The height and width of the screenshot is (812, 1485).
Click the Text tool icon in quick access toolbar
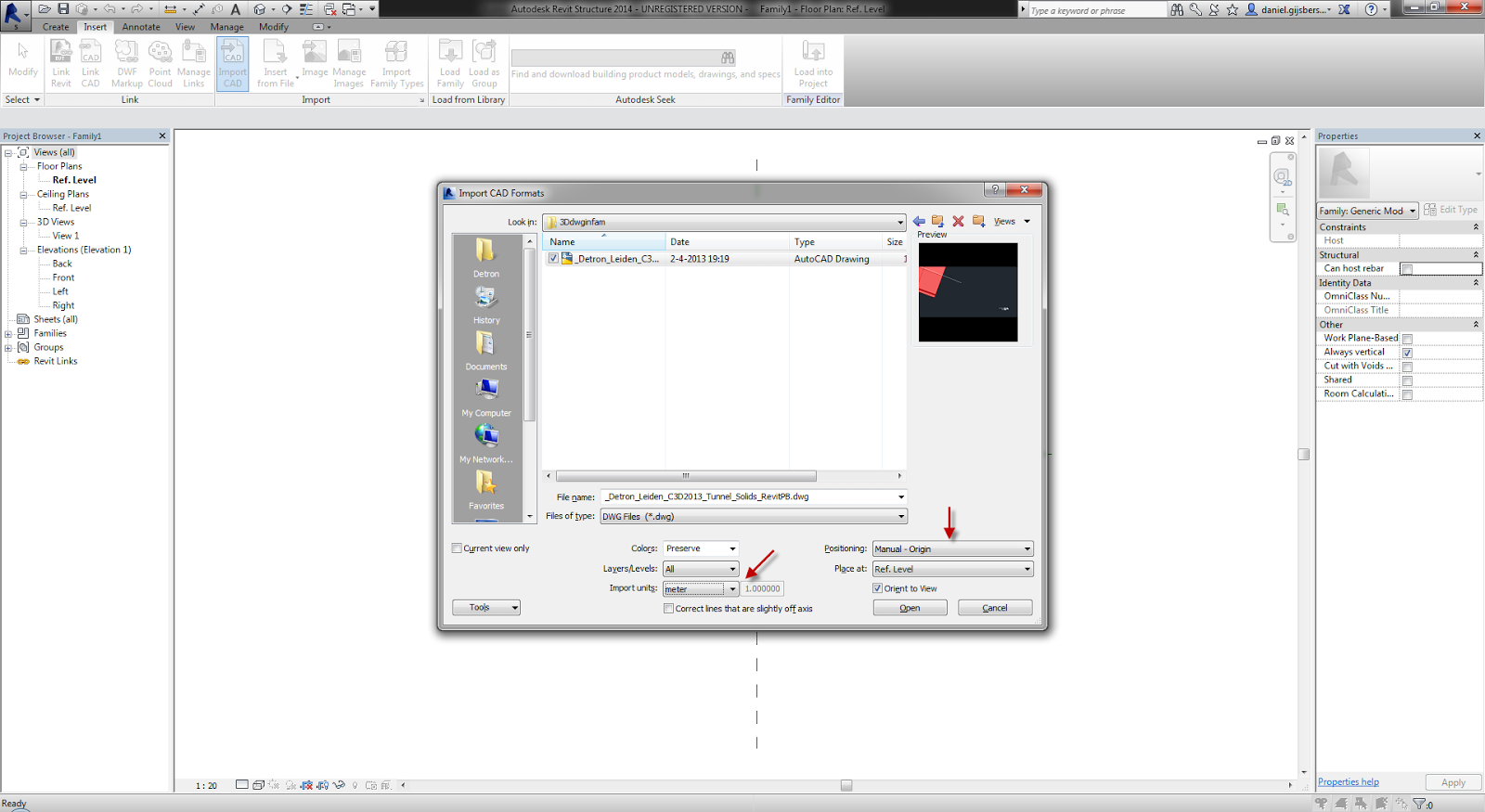(236, 9)
